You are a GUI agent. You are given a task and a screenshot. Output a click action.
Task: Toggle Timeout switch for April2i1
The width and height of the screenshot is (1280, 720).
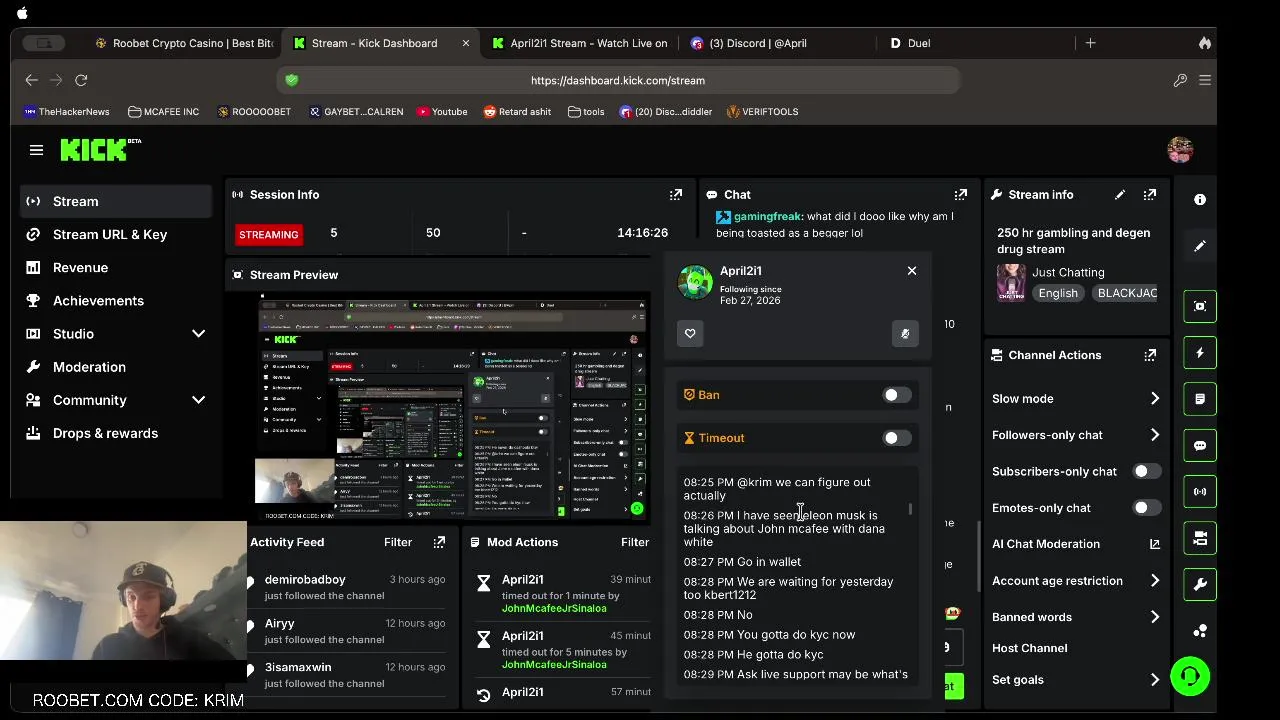tap(897, 438)
